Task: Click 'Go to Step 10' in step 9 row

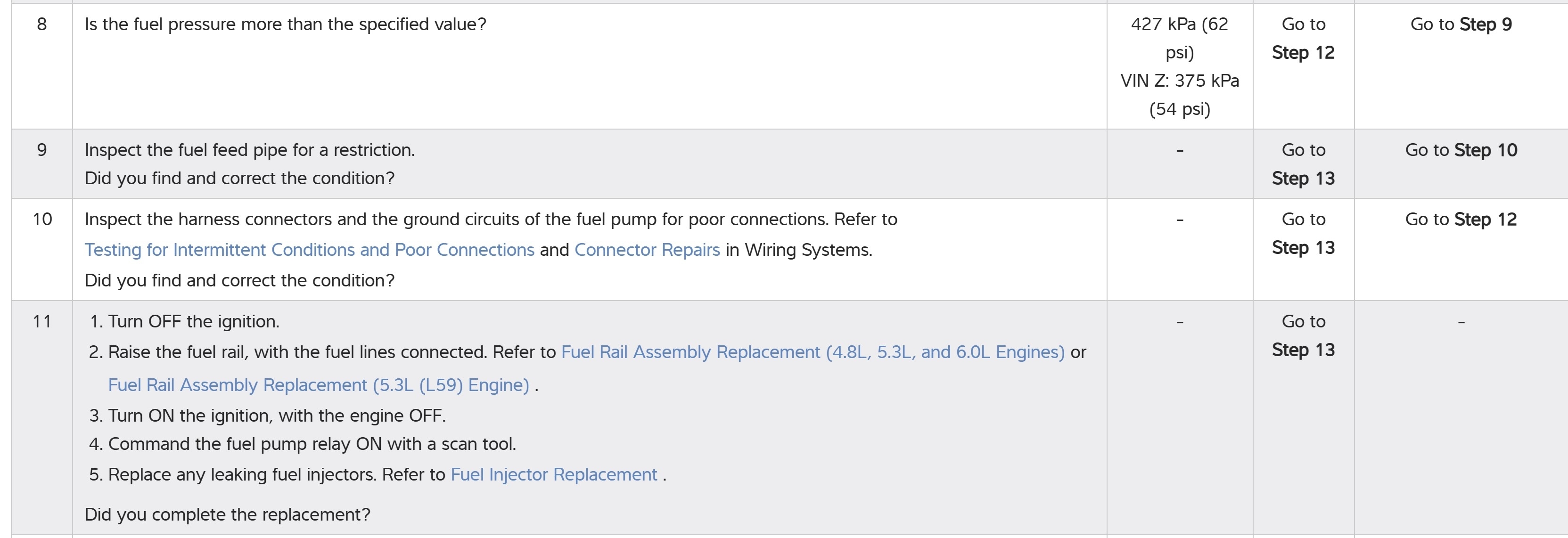Action: (1461, 150)
